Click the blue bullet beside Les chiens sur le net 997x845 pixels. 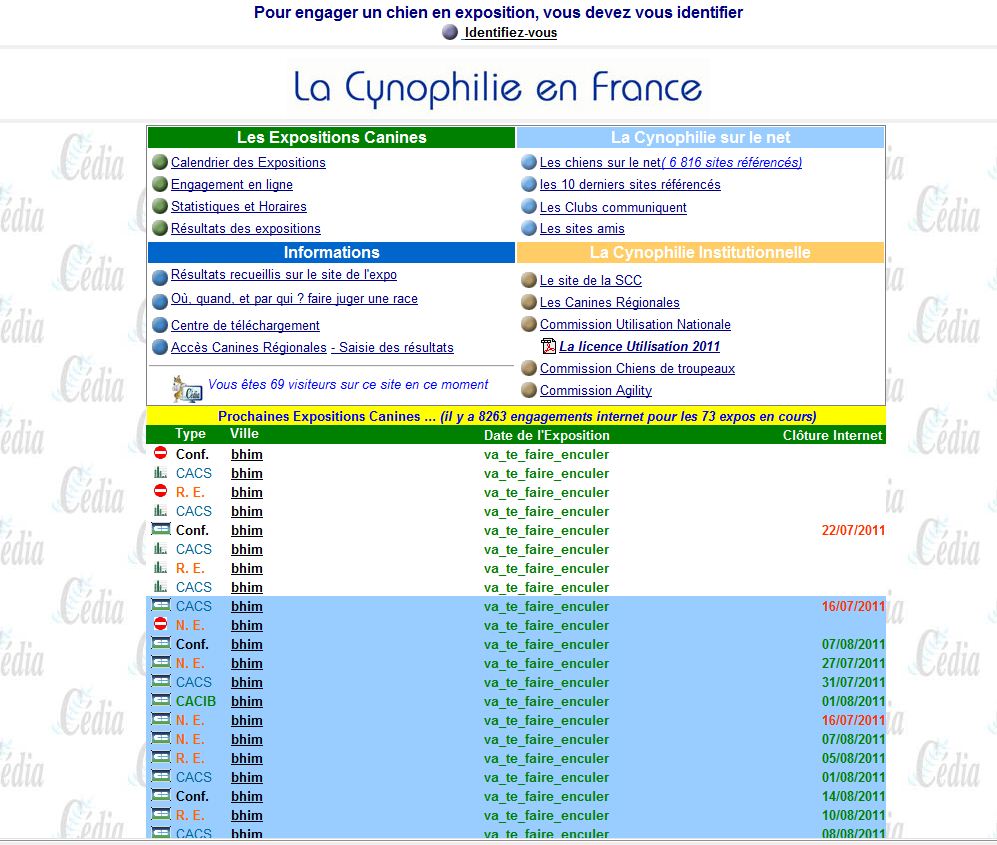click(528, 162)
